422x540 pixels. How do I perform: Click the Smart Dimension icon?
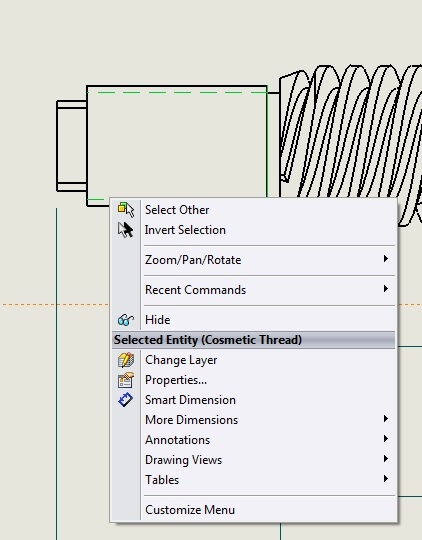click(x=125, y=400)
